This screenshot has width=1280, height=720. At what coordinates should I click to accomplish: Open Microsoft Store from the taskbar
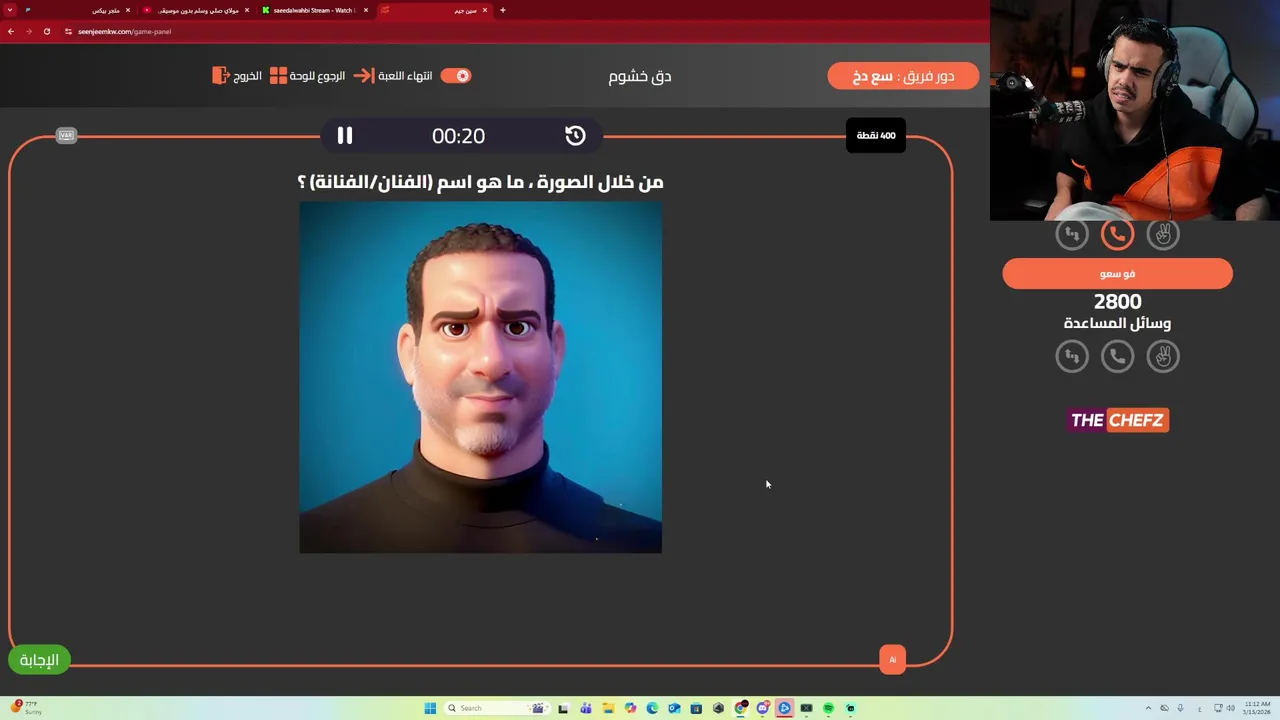click(x=696, y=708)
